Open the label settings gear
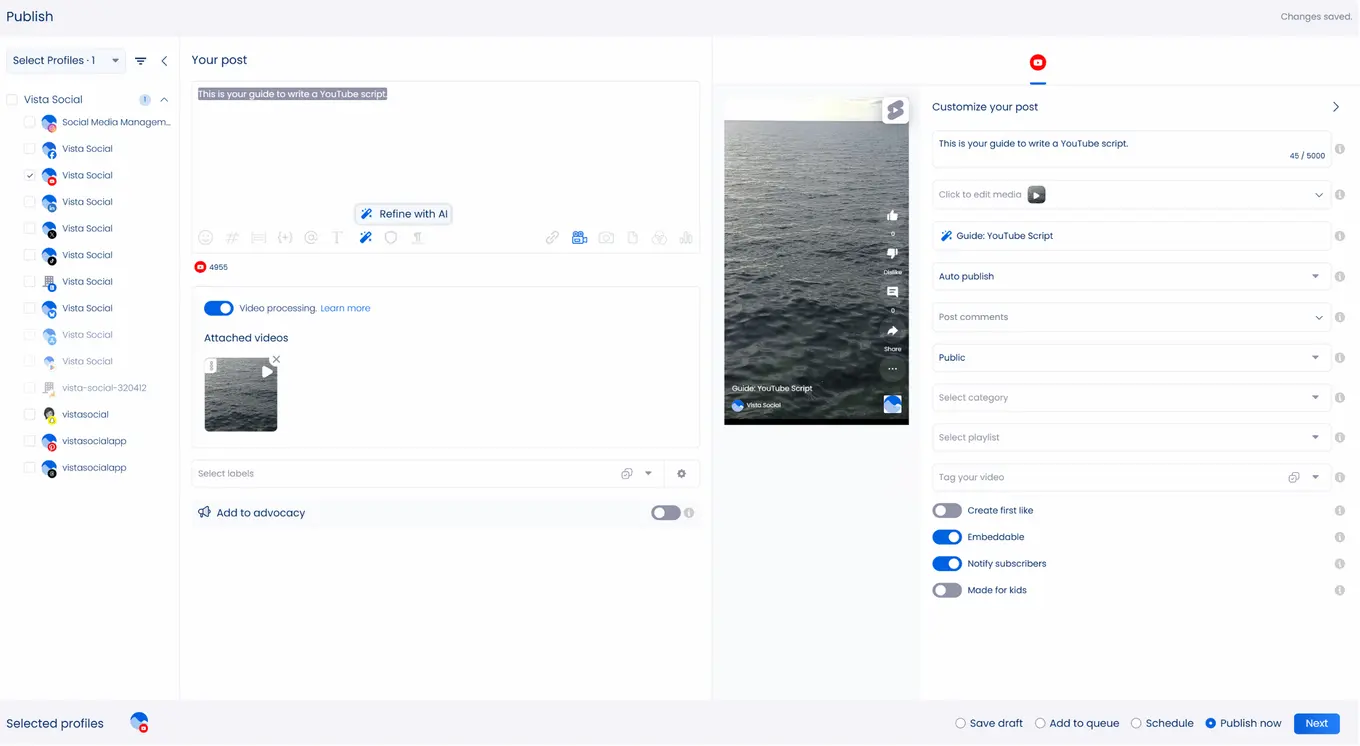 point(682,474)
